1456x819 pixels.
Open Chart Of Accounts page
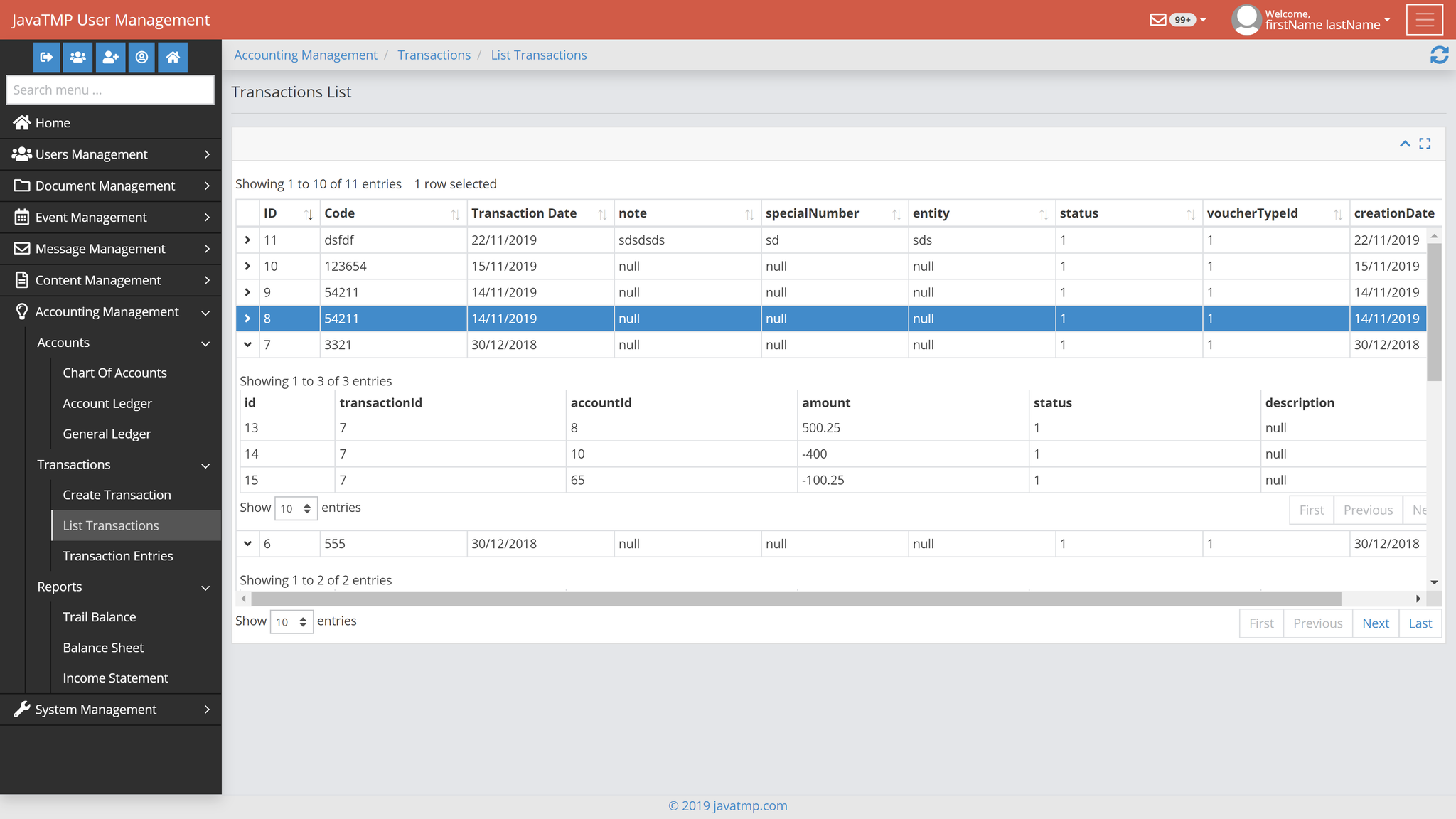click(x=115, y=372)
